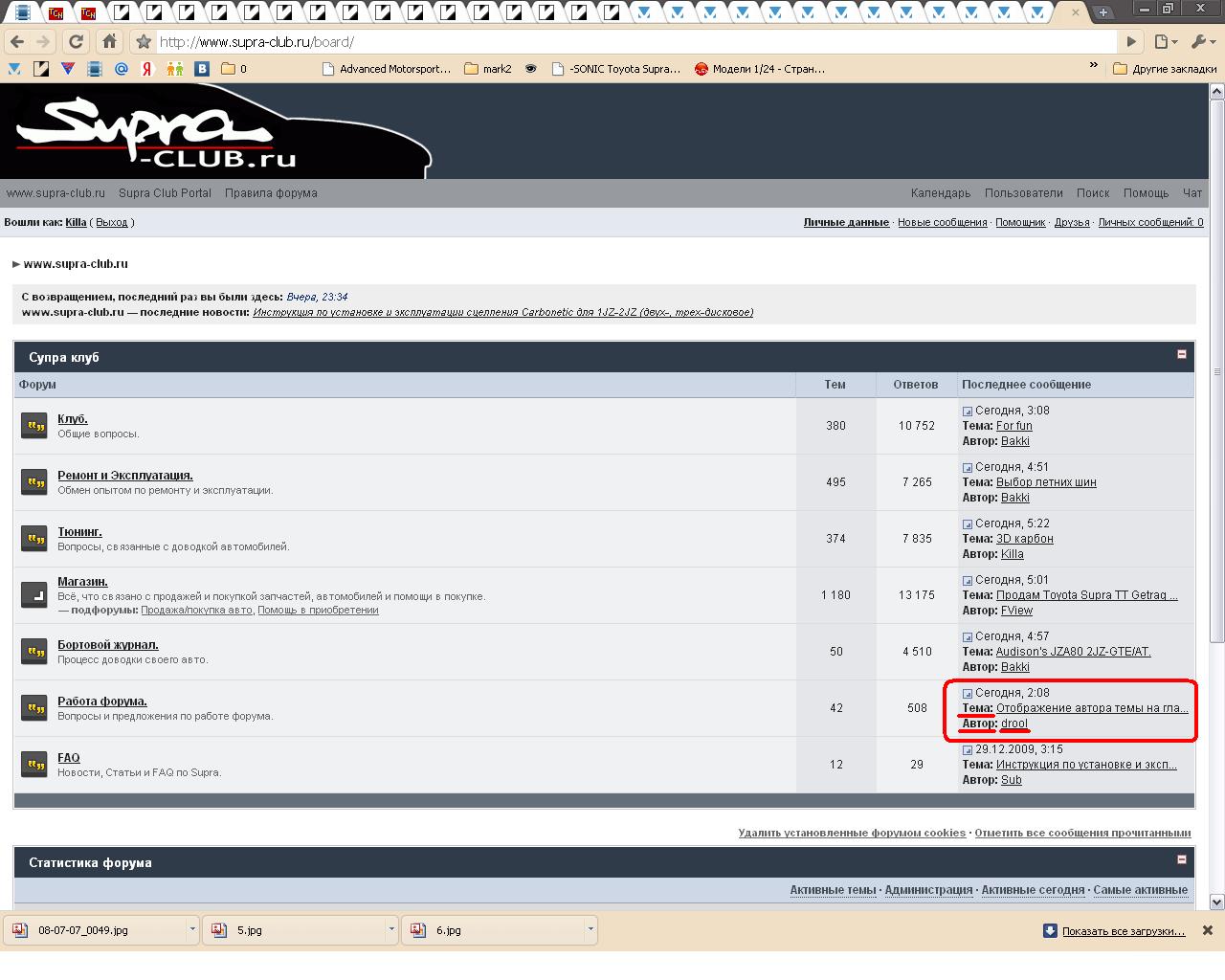Open the wrench settings menu
The width and height of the screenshot is (1225, 980).
click(1200, 42)
